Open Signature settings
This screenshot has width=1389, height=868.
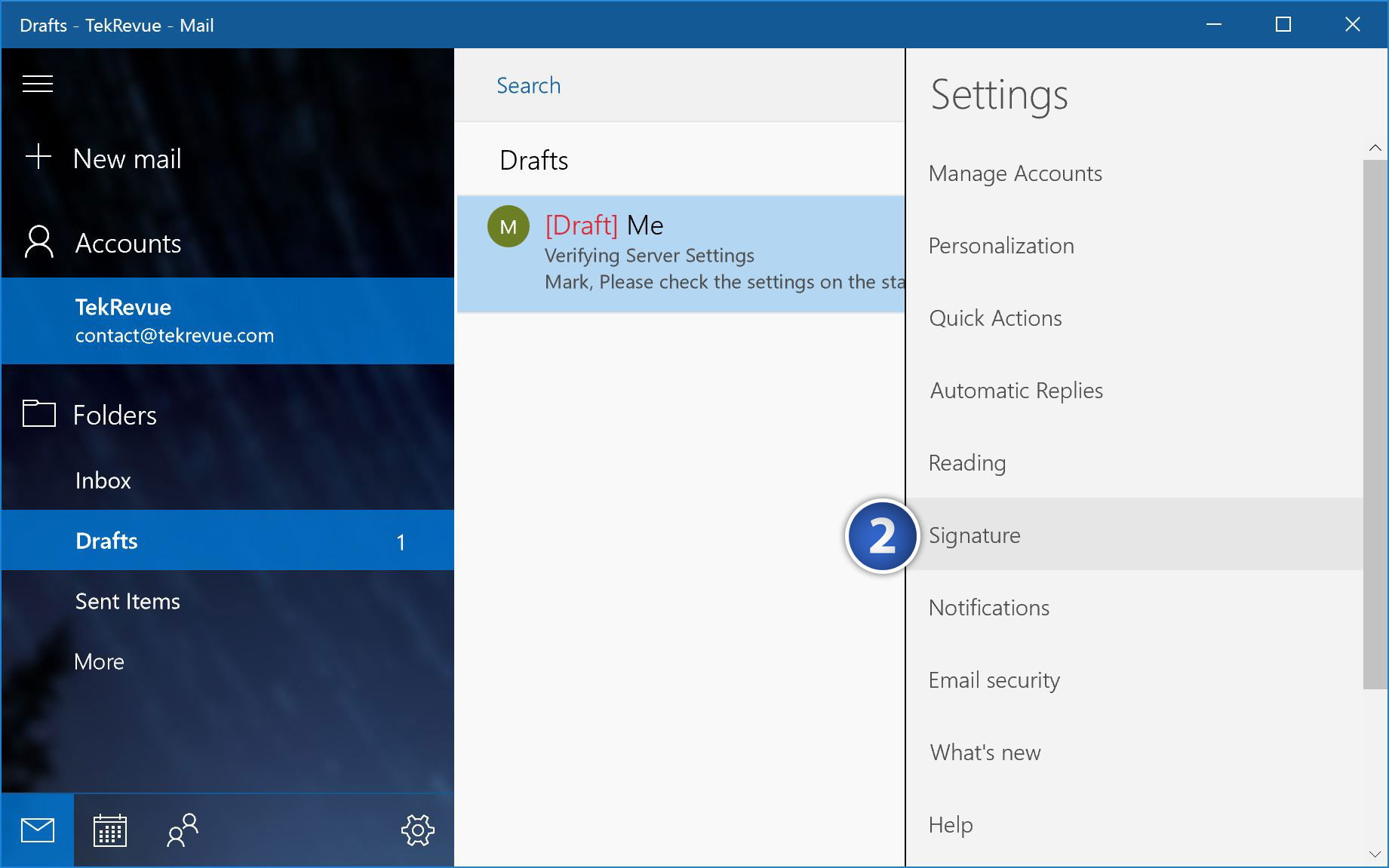coord(1135,534)
